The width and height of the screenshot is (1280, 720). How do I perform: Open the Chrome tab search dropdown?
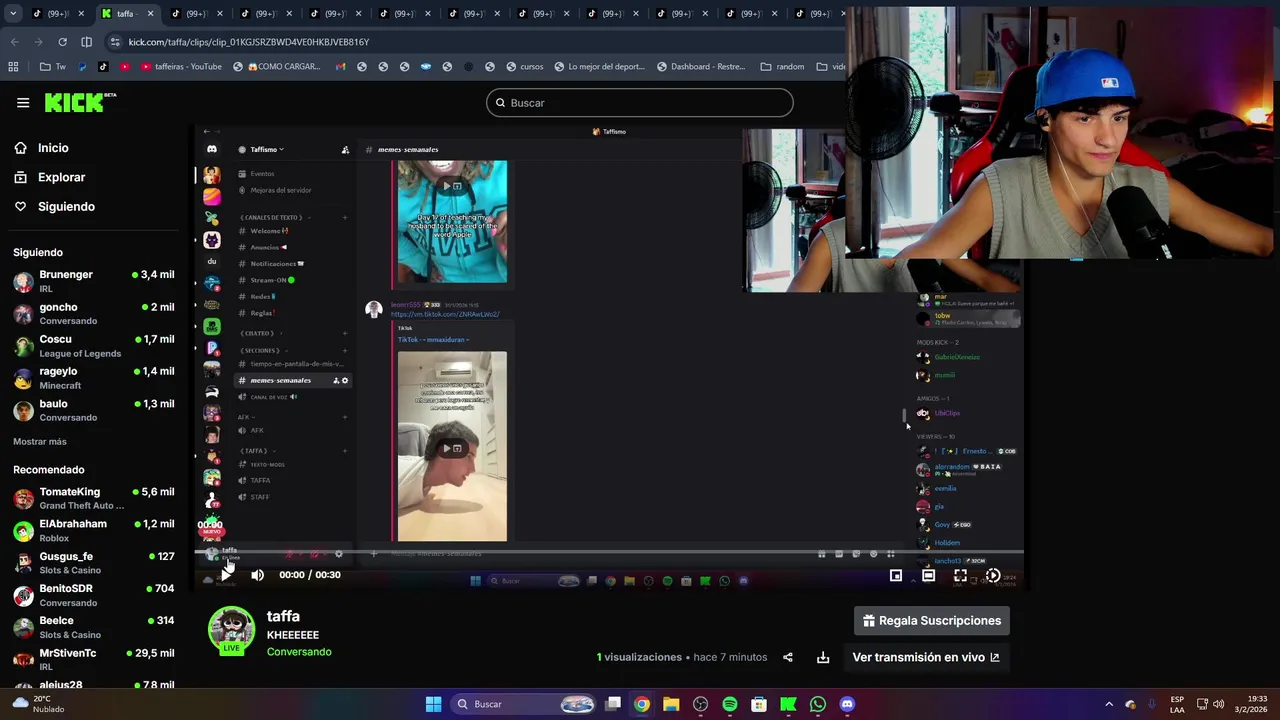pyautogui.click(x=13, y=14)
